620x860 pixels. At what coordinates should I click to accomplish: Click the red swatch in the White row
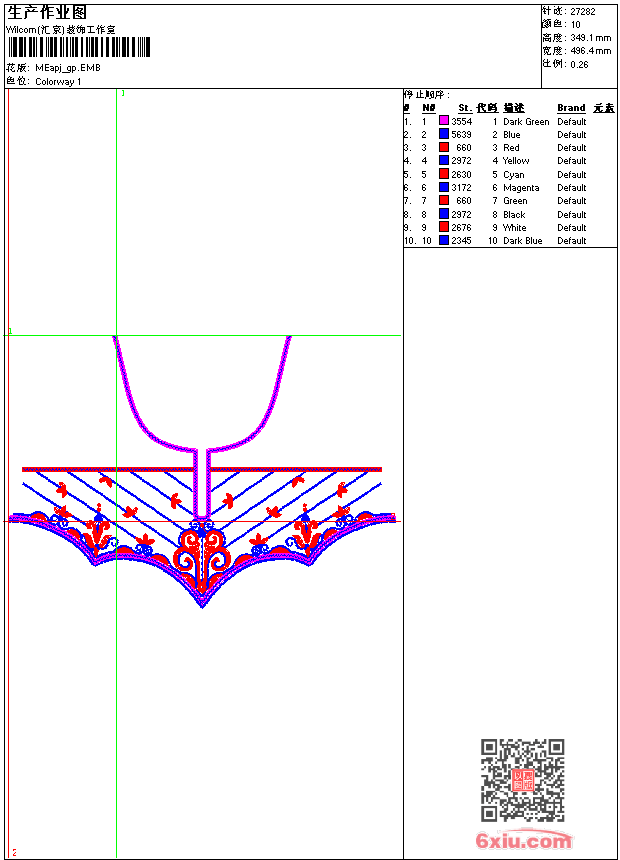tap(444, 227)
